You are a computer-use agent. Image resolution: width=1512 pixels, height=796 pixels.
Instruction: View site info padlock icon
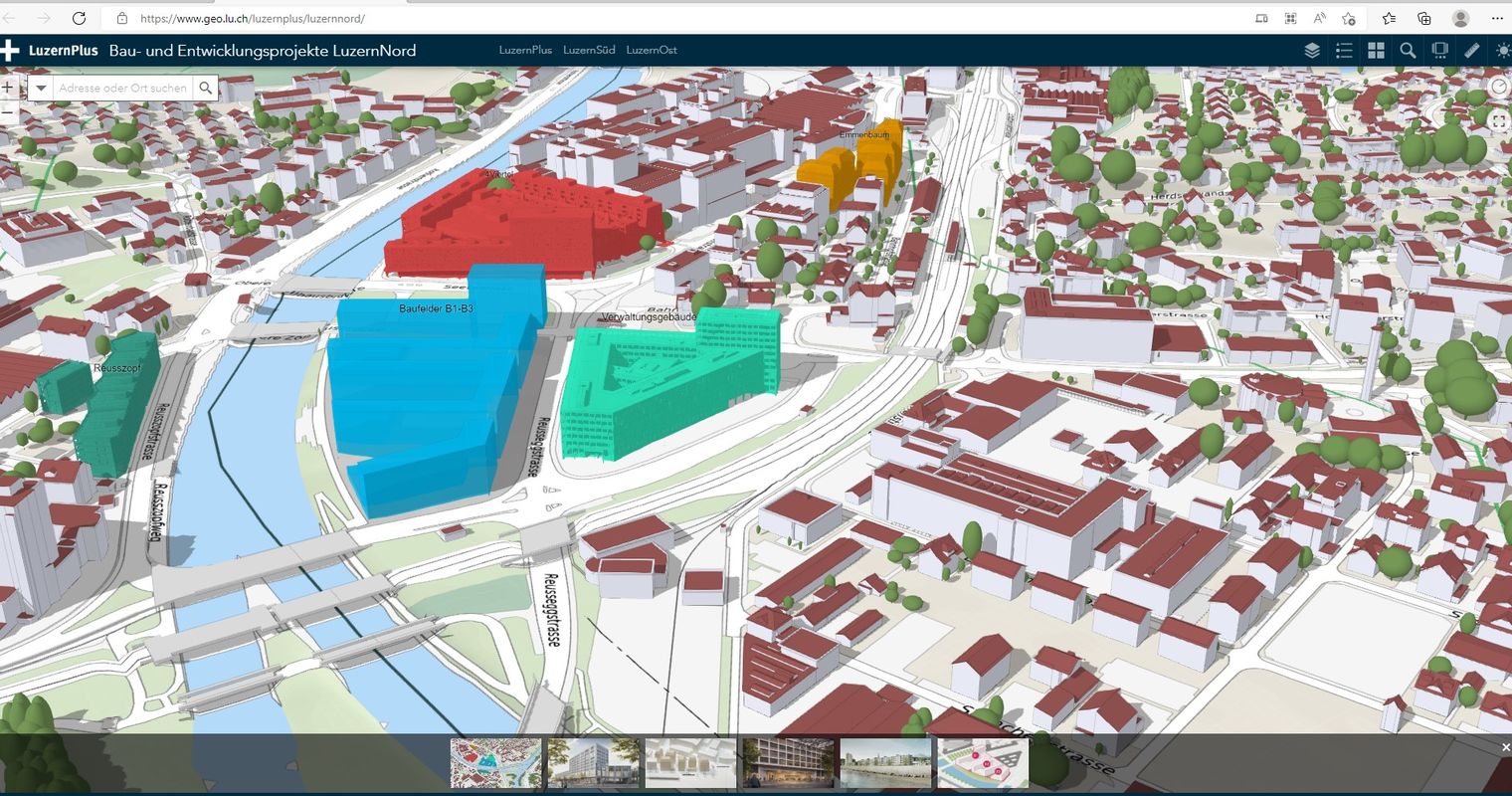(x=121, y=18)
